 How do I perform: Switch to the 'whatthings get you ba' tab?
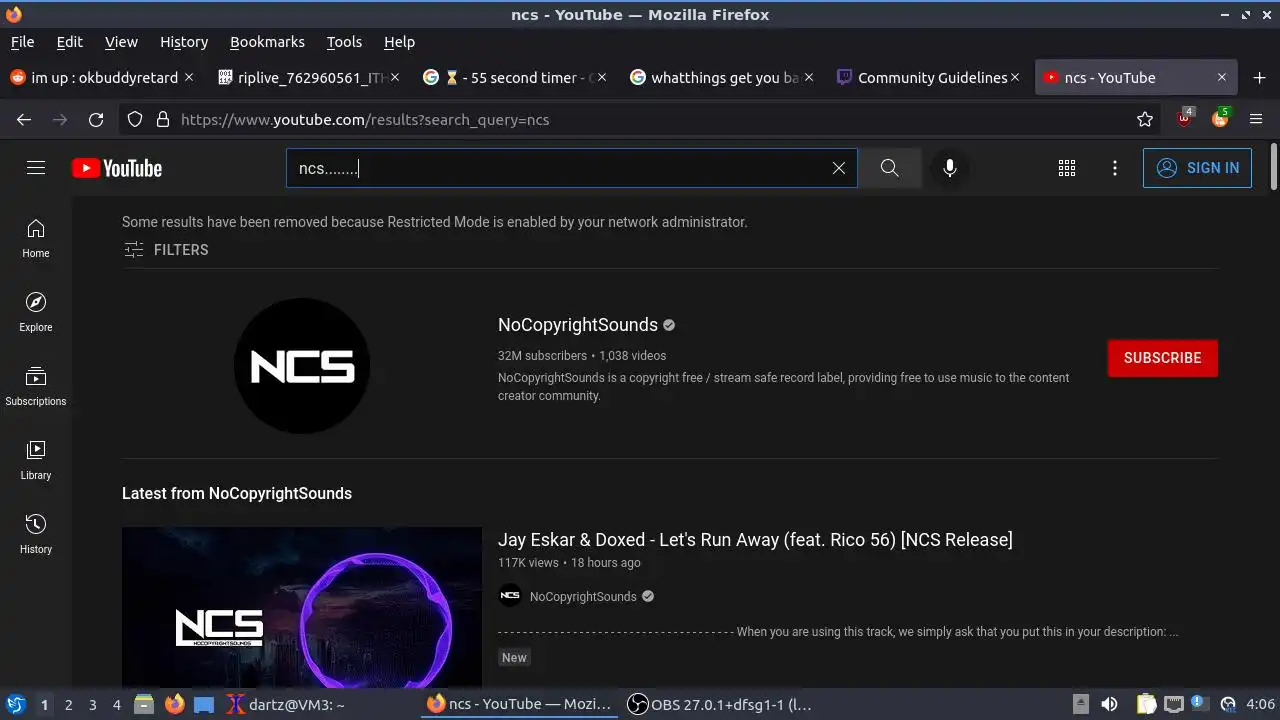[x=722, y=77]
